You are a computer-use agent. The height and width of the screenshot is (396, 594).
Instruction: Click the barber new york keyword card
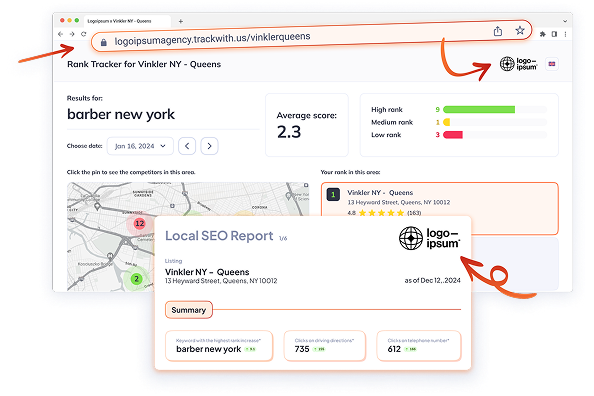[x=219, y=346]
